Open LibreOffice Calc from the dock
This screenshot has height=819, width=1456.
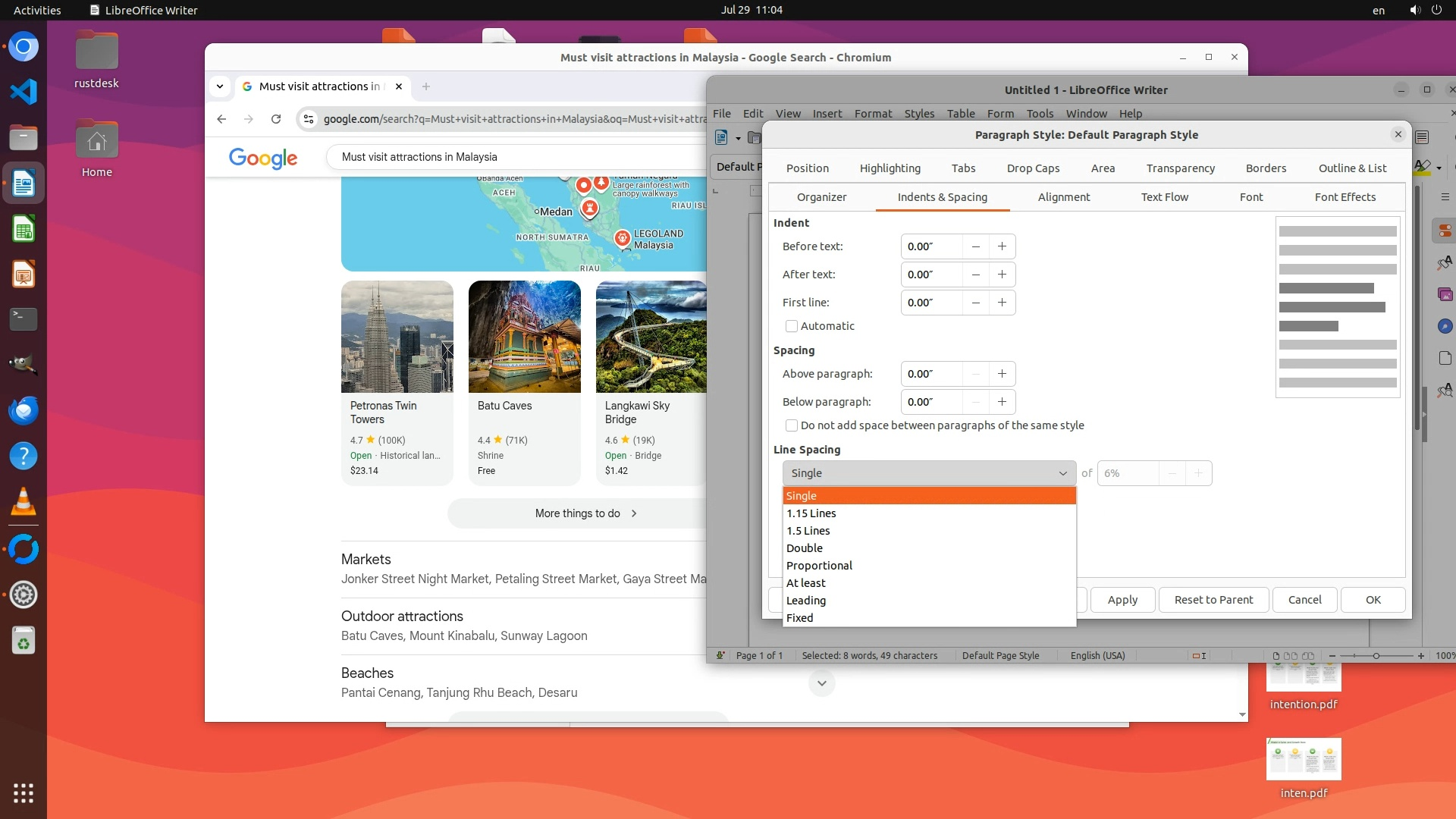pyautogui.click(x=24, y=230)
